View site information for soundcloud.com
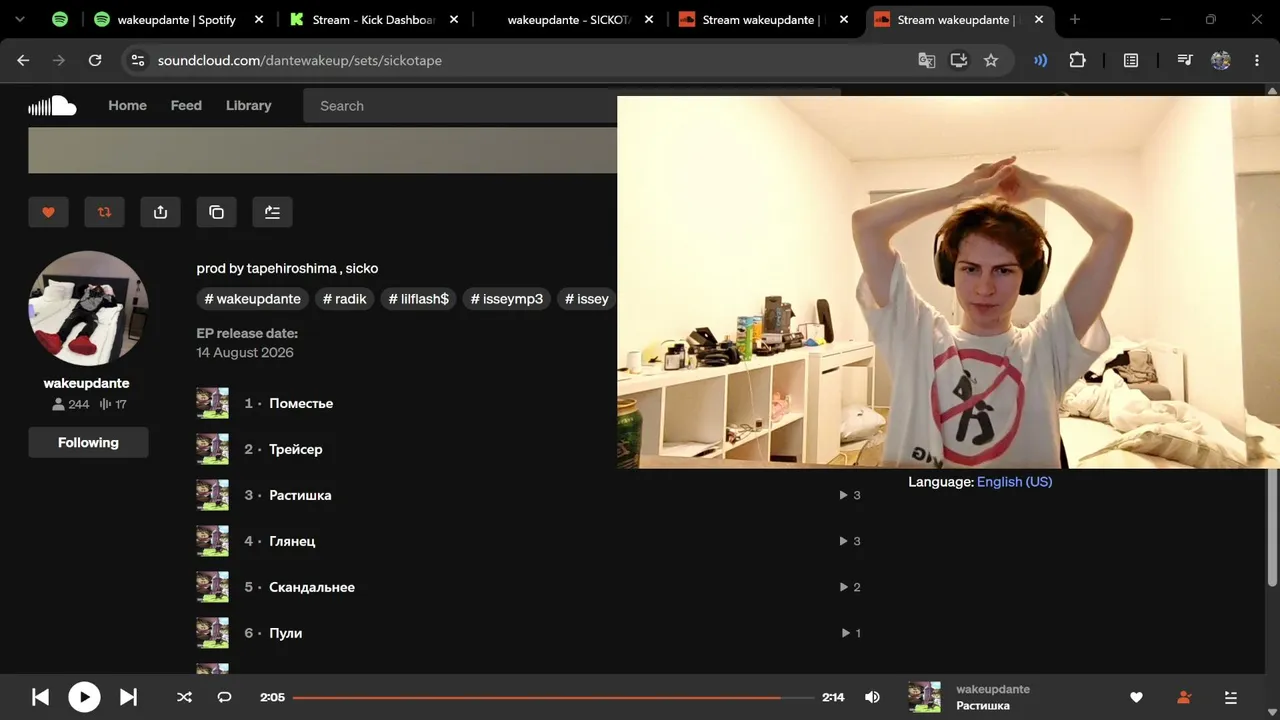Image resolution: width=1280 pixels, height=720 pixels. click(x=138, y=60)
